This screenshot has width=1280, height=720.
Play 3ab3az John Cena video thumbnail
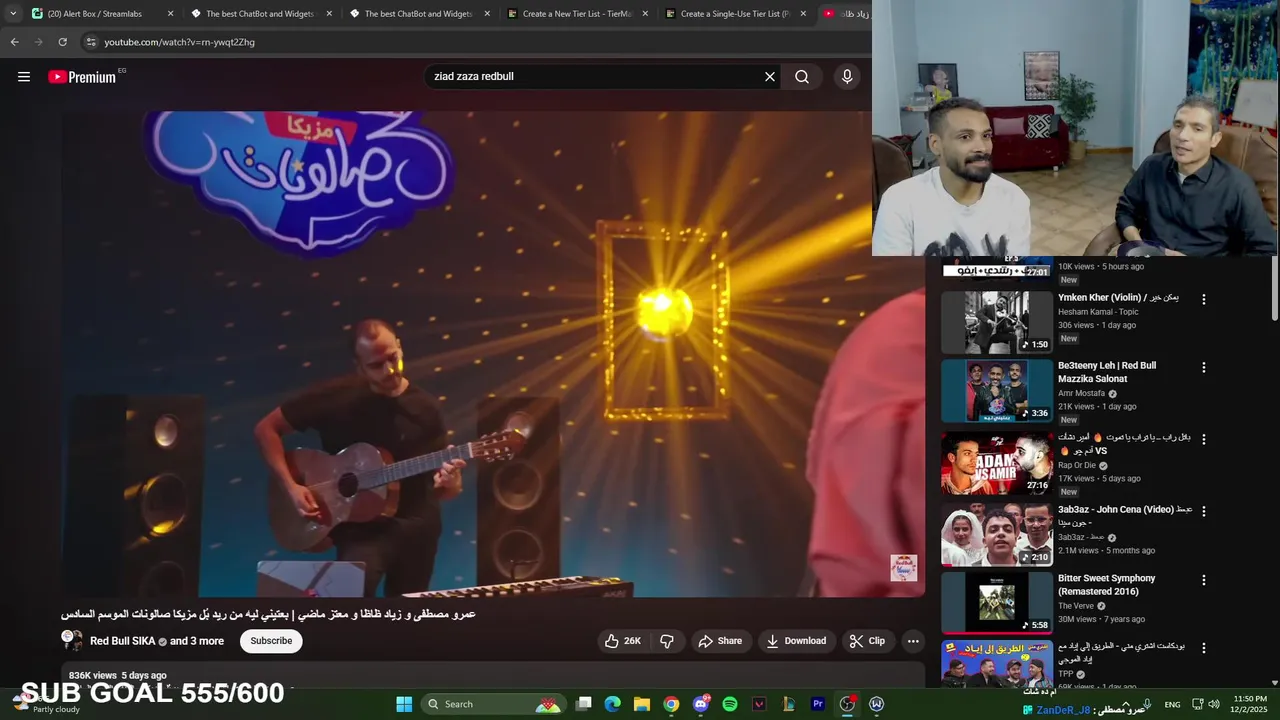[997, 535]
